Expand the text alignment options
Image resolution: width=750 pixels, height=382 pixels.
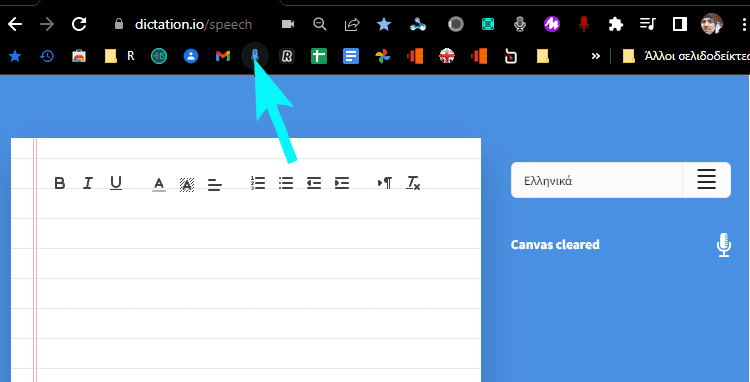215,184
